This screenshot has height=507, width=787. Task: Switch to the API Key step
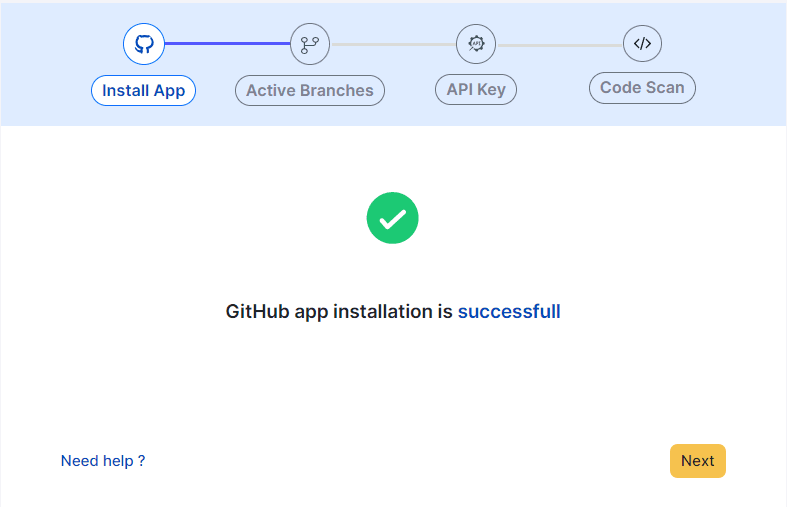(476, 89)
